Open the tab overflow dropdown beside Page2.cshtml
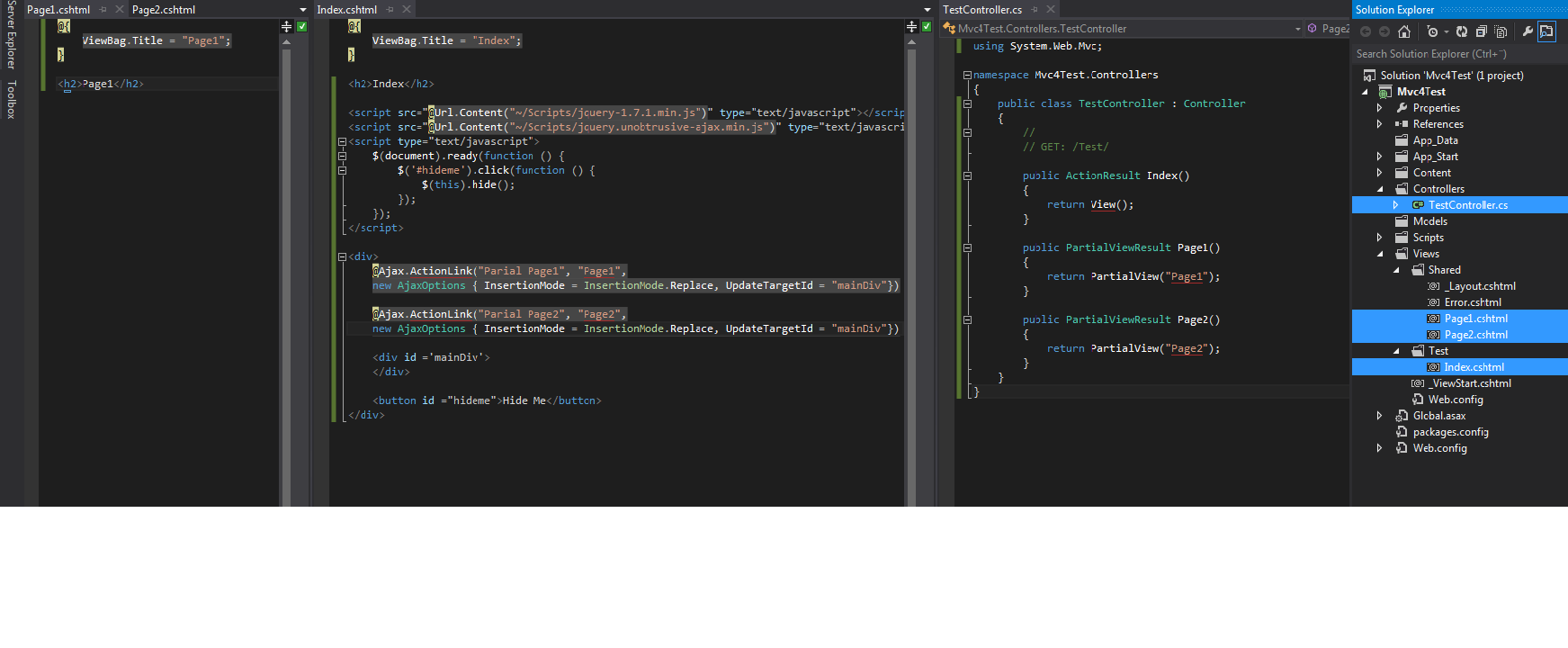The width and height of the screenshot is (1568, 648). [303, 10]
